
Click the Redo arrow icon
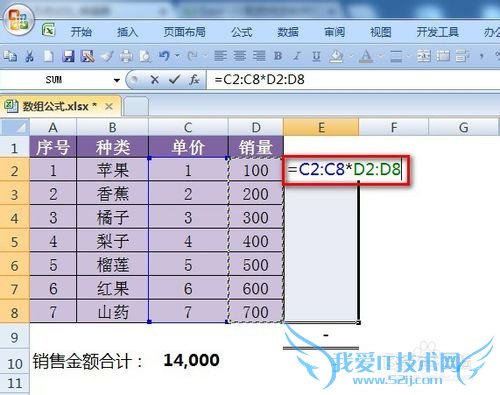(192, 56)
